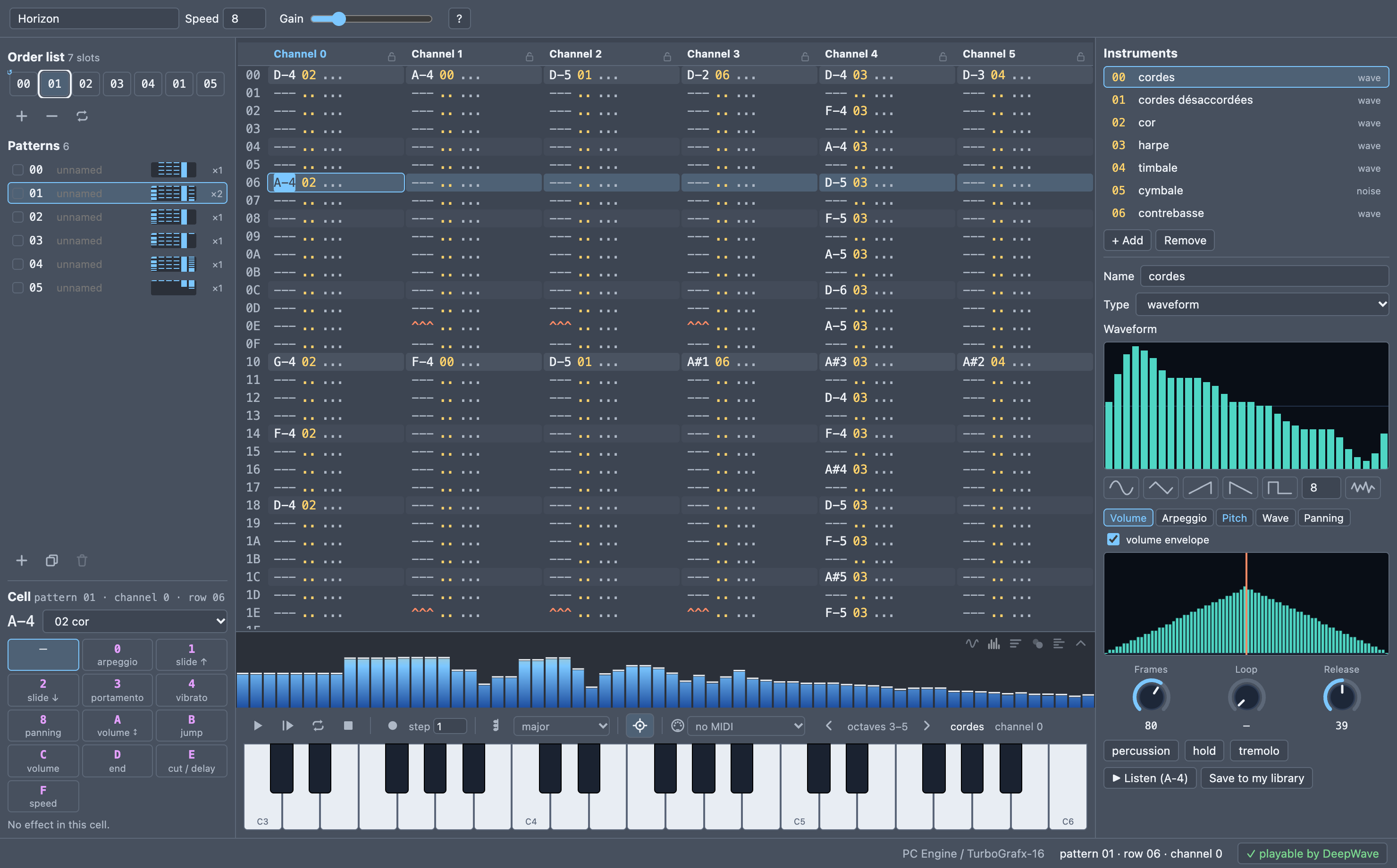
Task: Stop playback with the square stop icon
Action: pyautogui.click(x=348, y=726)
